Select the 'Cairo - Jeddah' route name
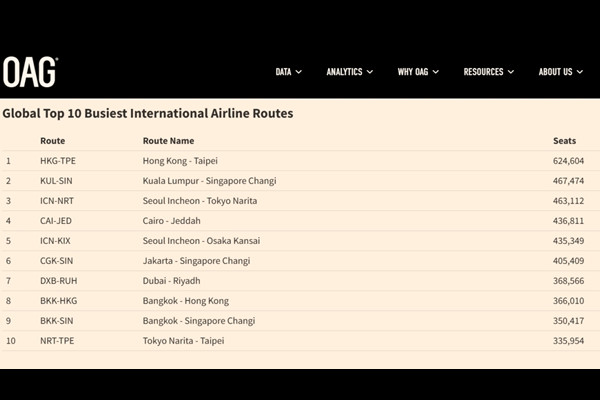600x400 pixels. point(171,221)
